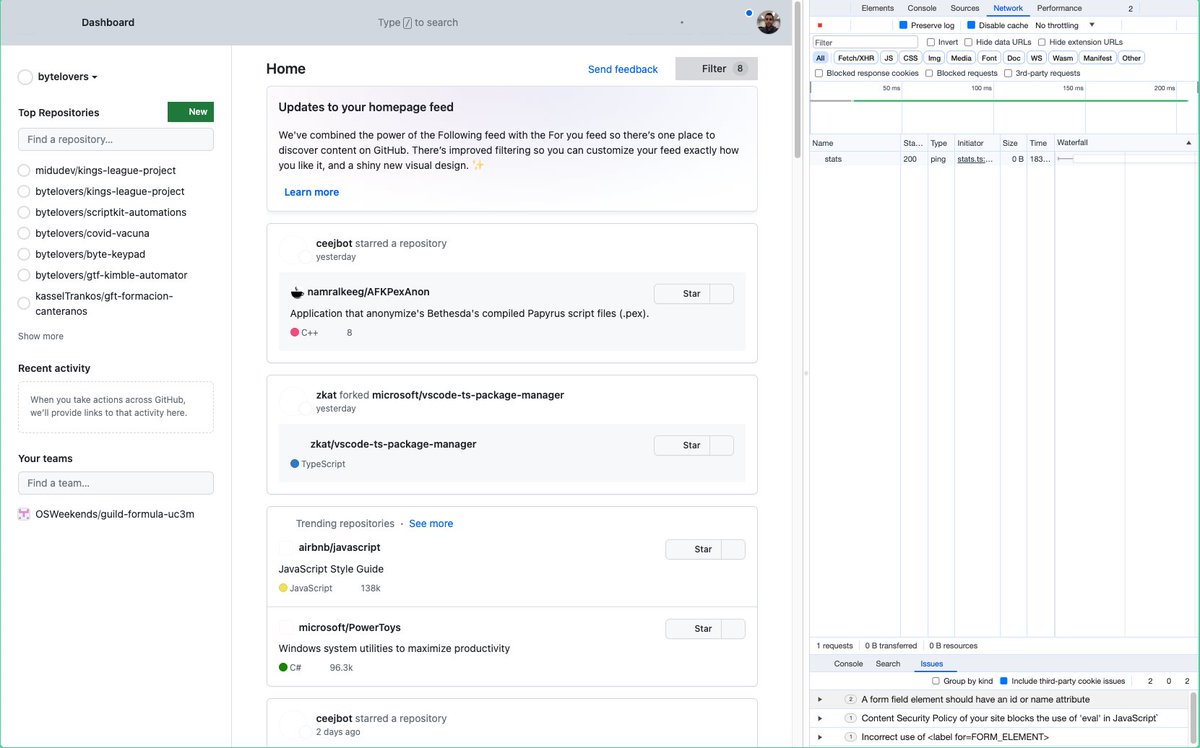Filter requests by Wasm type
This screenshot has height=748, width=1200.
(1062, 58)
